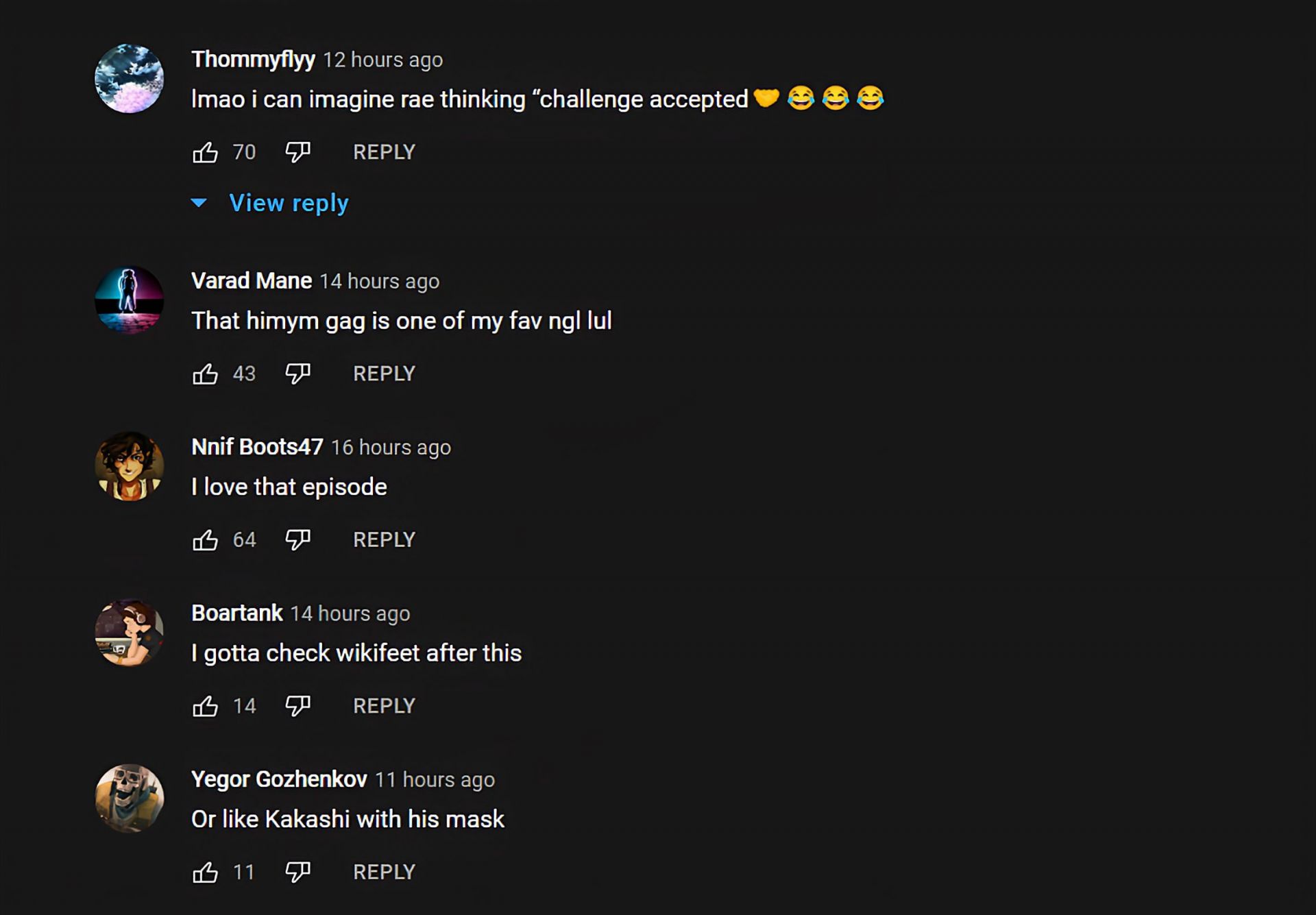Like Boartank's wikifeet comment

point(205,706)
